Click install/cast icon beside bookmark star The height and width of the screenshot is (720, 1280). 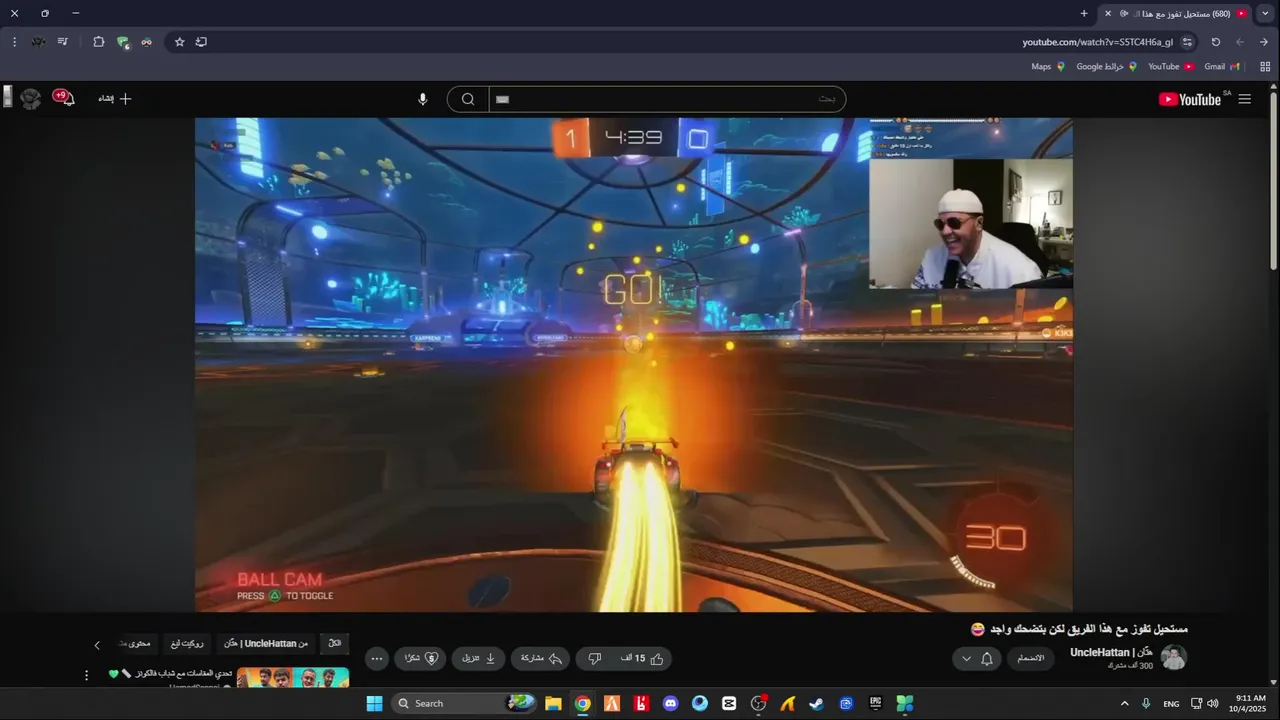click(x=201, y=42)
